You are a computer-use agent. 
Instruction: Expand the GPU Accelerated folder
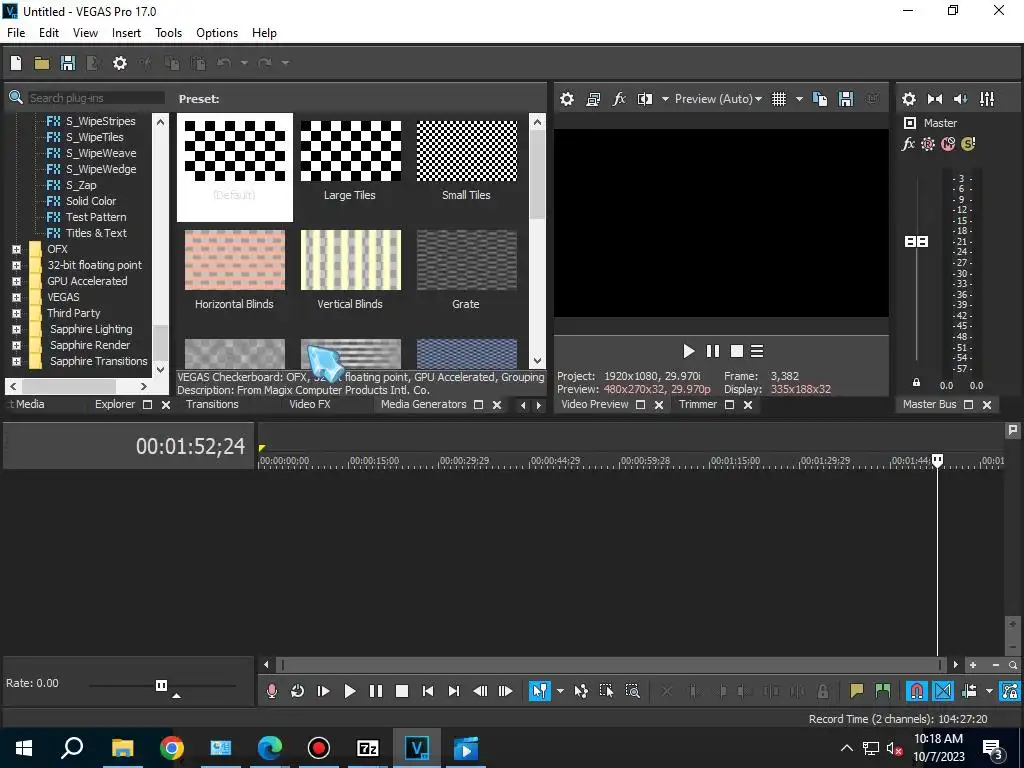(x=16, y=281)
